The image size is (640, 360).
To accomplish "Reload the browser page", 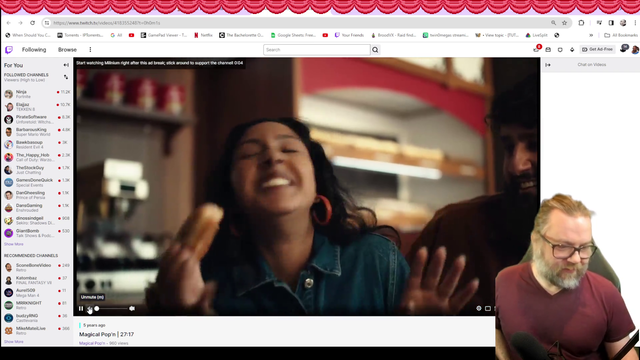I will 33,23.
